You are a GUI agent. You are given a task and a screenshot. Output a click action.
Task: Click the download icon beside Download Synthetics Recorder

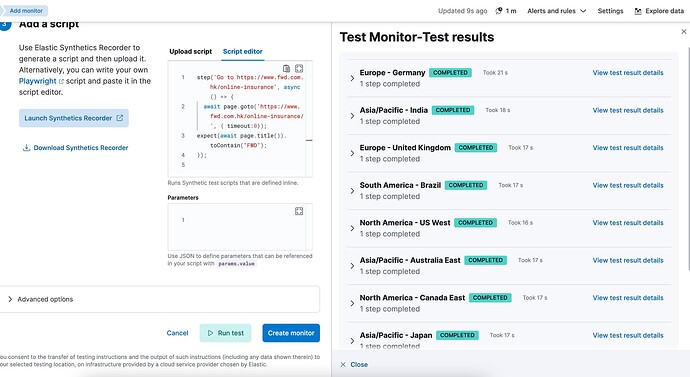pos(26,148)
